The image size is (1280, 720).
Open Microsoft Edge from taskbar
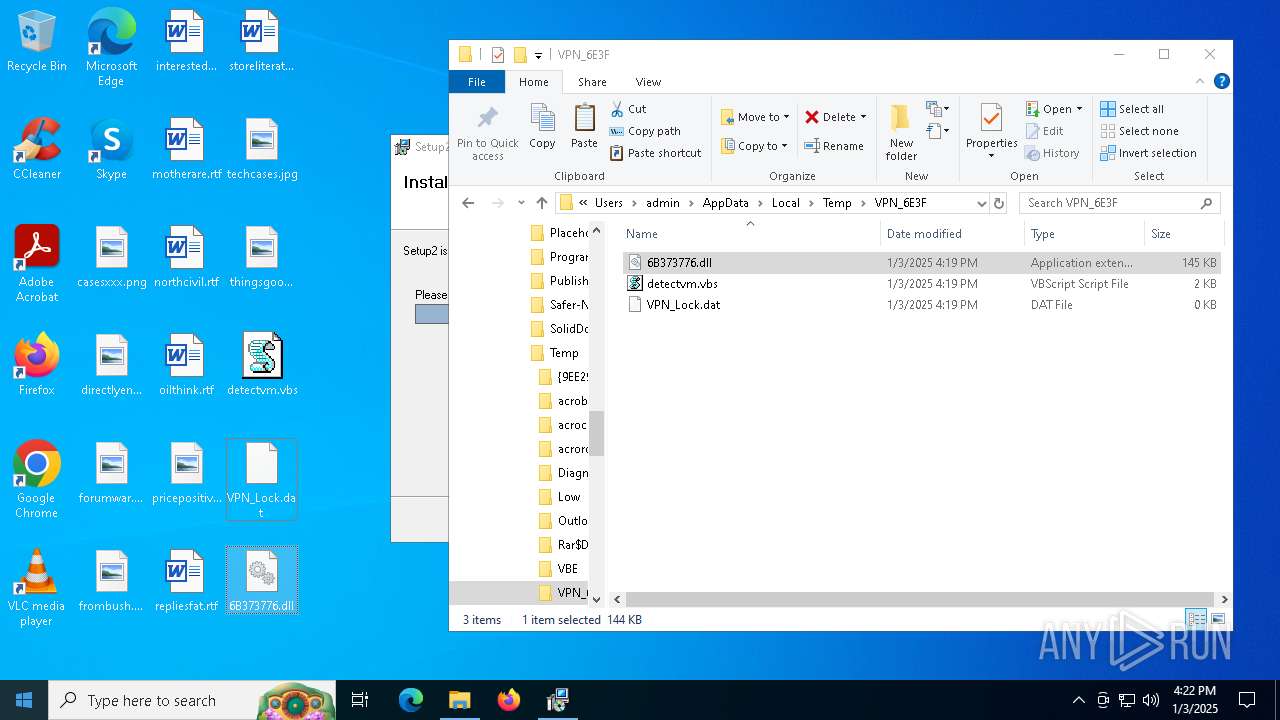click(411, 700)
